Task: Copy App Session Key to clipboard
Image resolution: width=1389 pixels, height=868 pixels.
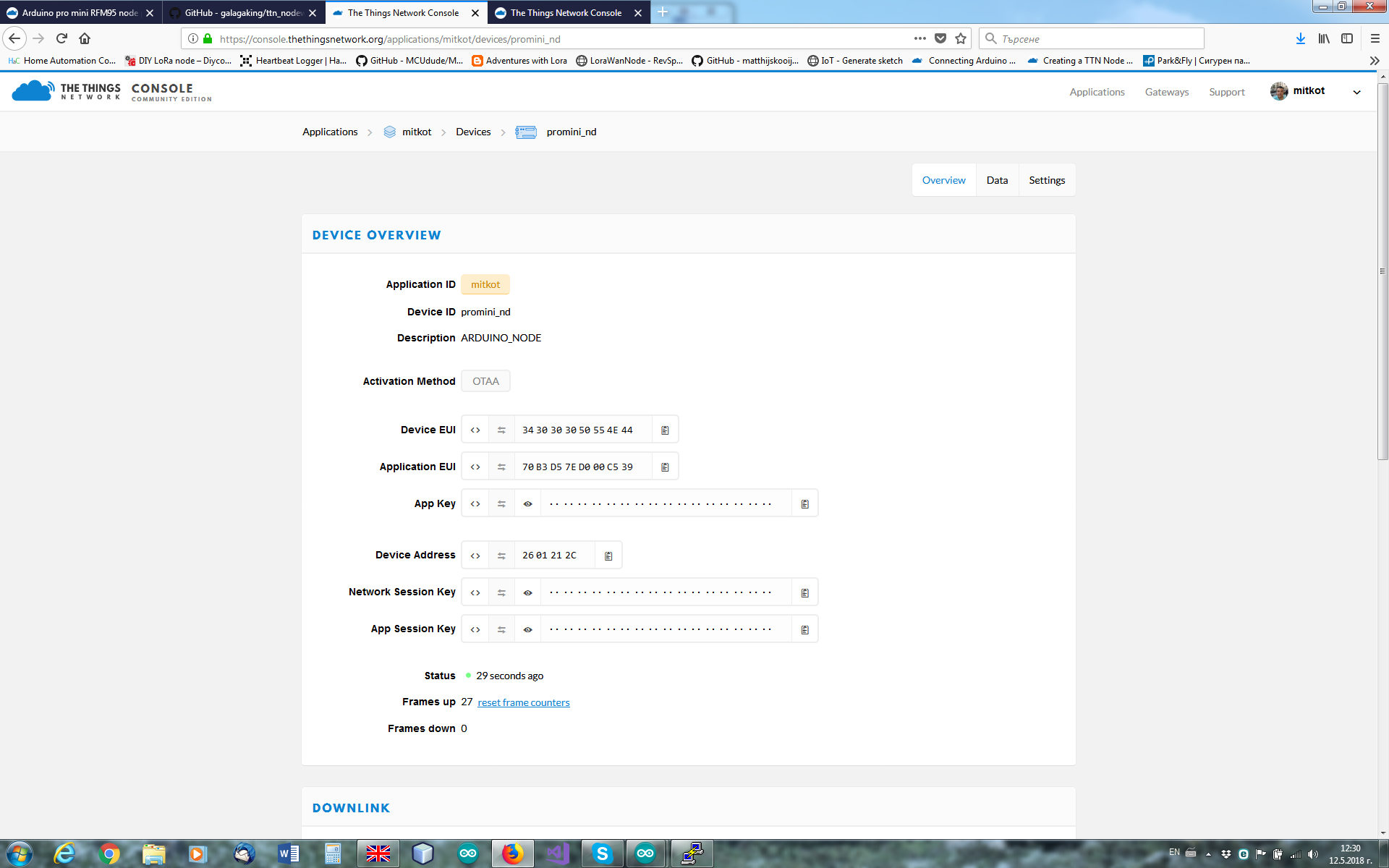Action: 804,629
